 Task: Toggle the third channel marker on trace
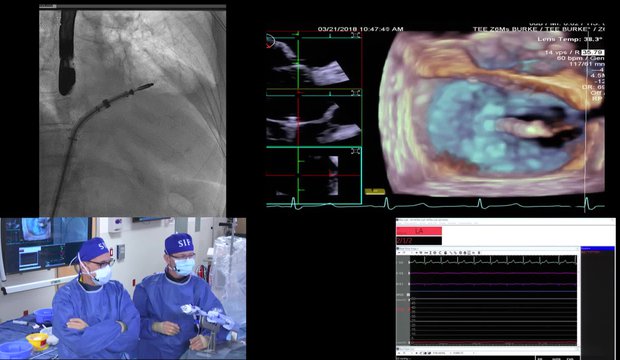pos(409,284)
